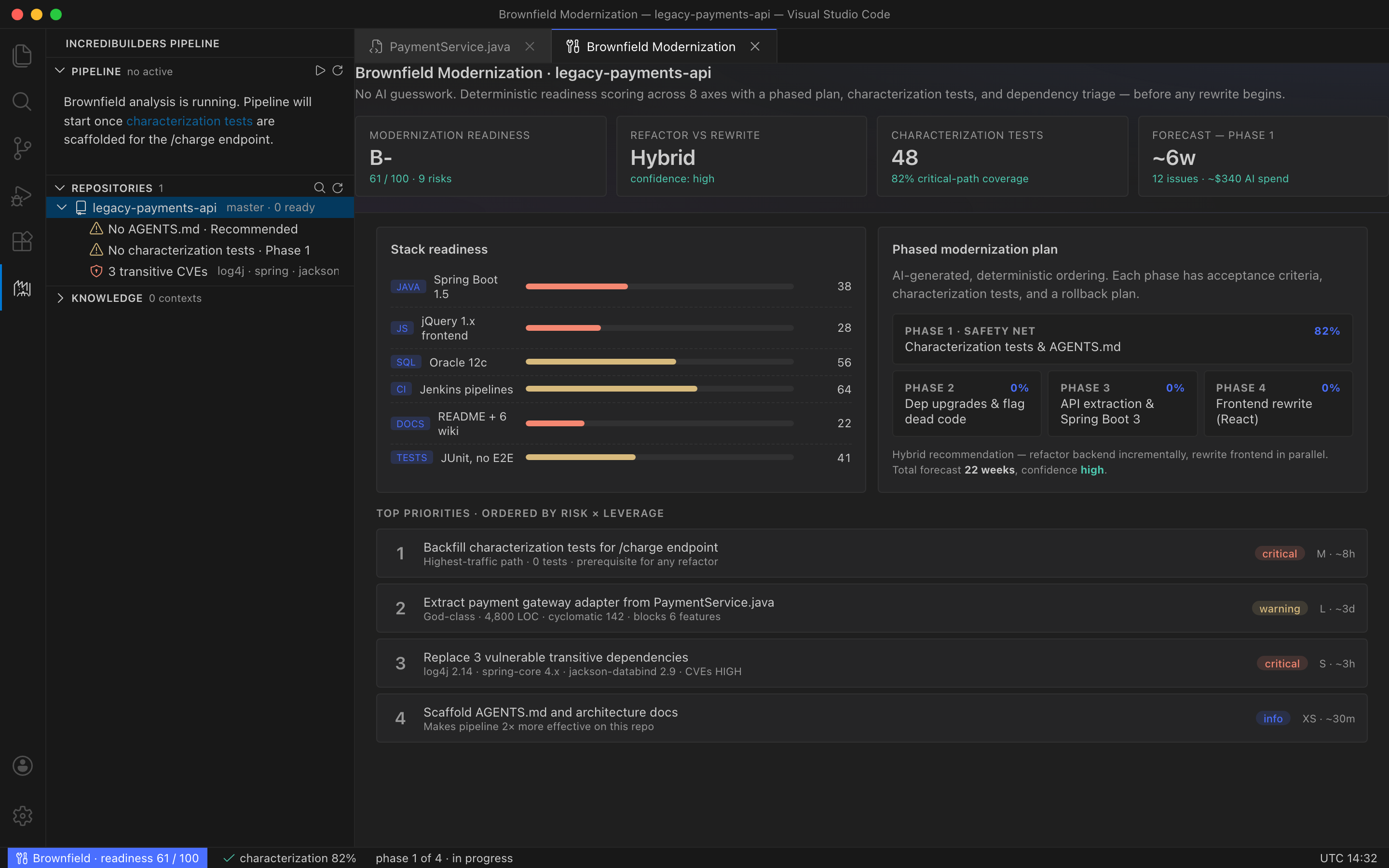Click the No AGENTS.md warning icon
Image resolution: width=1389 pixels, height=868 pixels.
coord(96,229)
